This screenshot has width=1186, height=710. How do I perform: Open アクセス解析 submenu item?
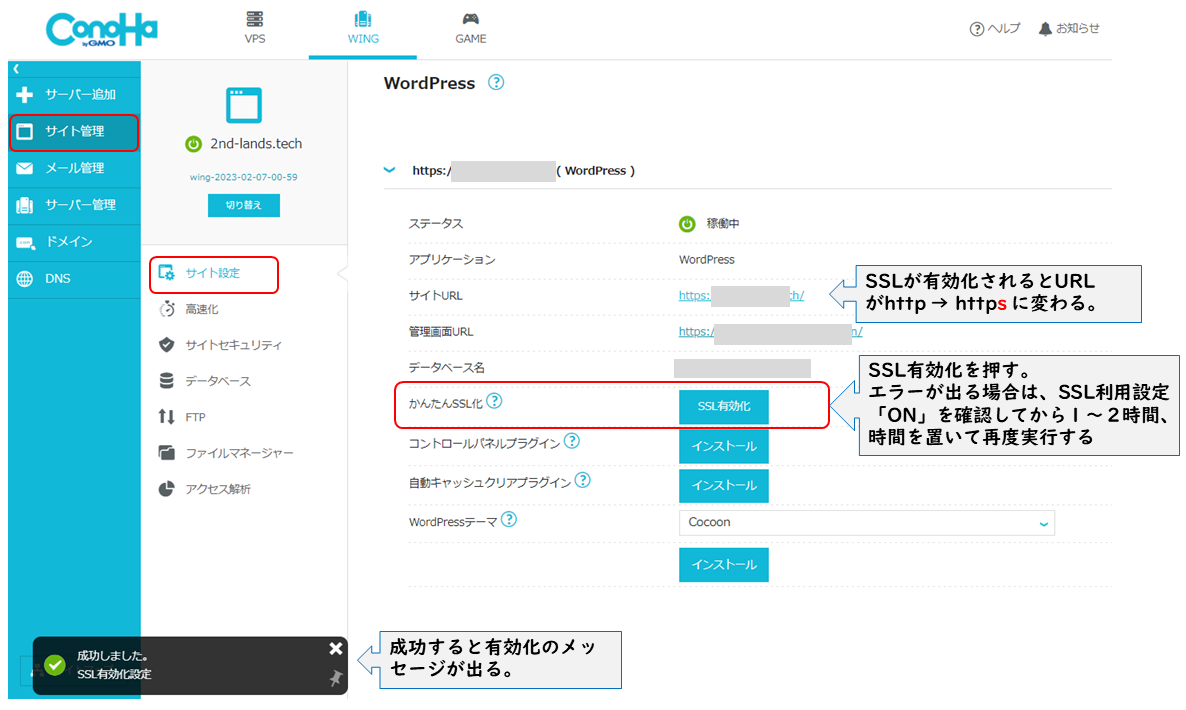[204, 489]
